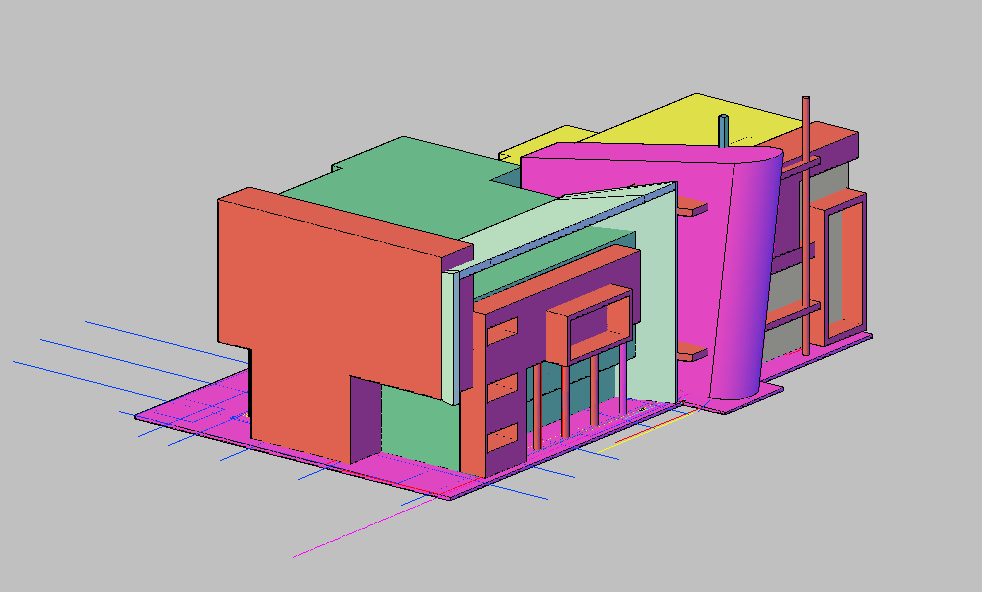This screenshot has height=592, width=982.
Task: Select the tall red vertical pole
Action: coord(806,200)
